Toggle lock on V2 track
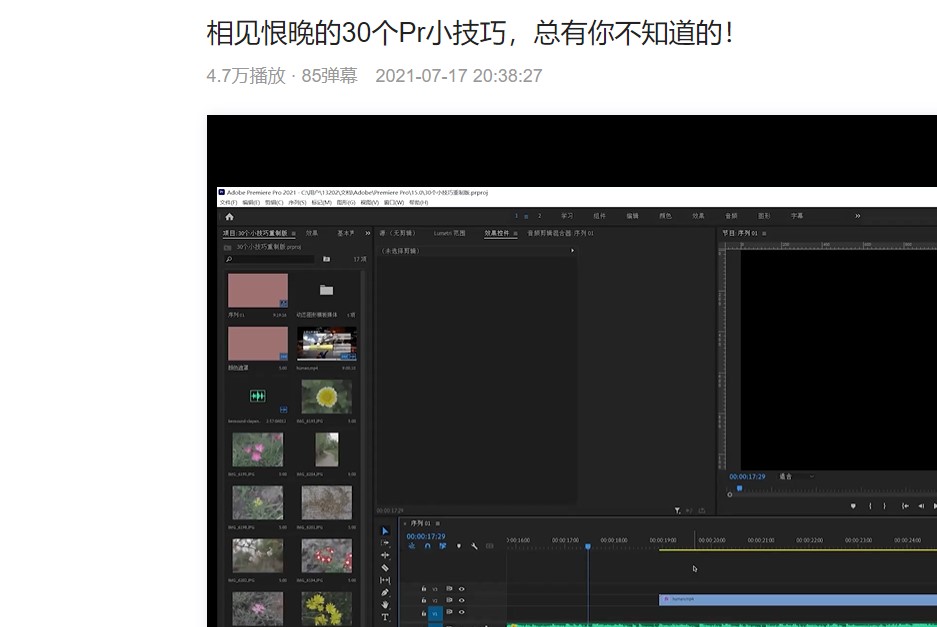 [424, 601]
